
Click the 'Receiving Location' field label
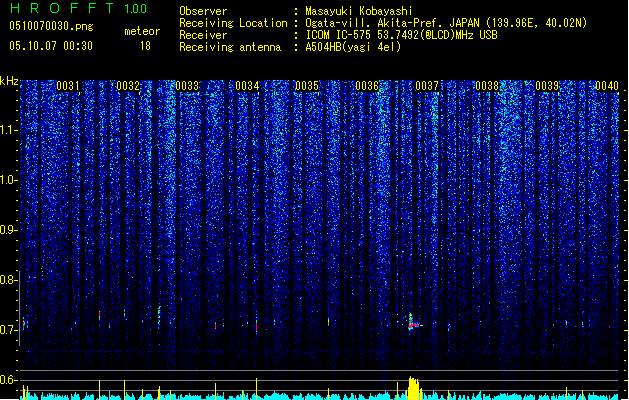point(233,23)
